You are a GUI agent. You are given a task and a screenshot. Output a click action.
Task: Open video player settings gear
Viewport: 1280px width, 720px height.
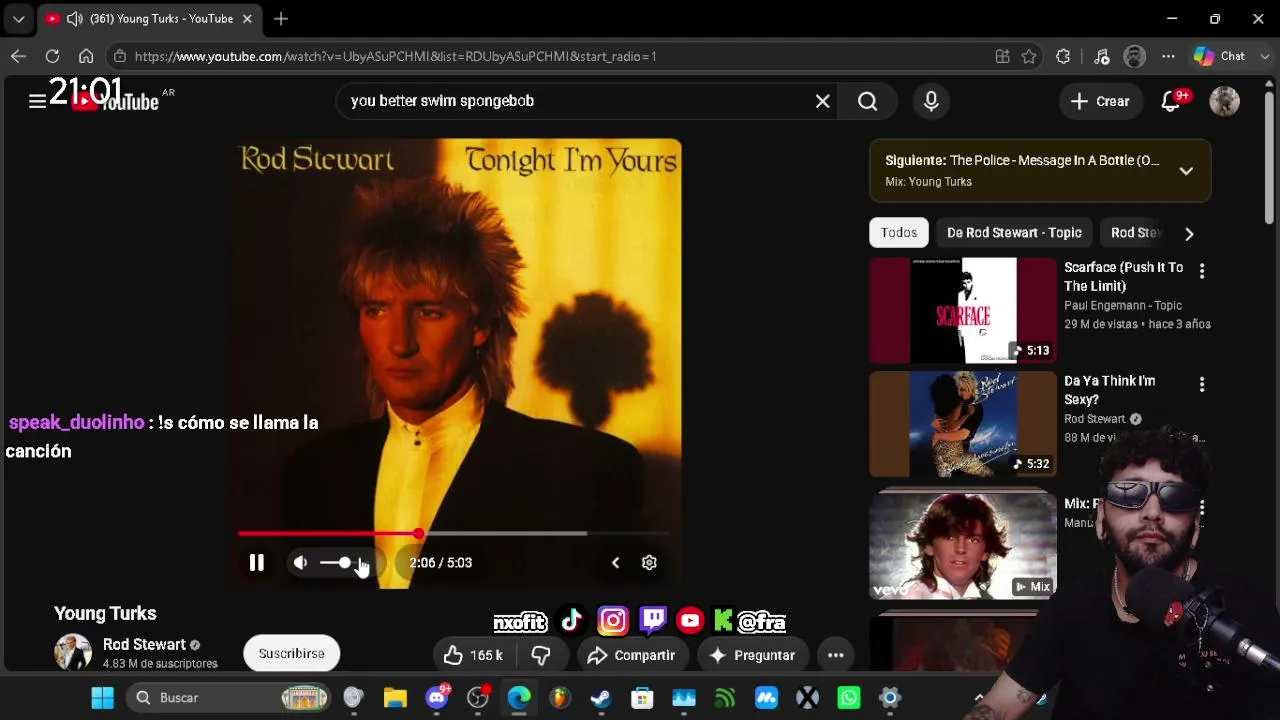click(x=649, y=563)
